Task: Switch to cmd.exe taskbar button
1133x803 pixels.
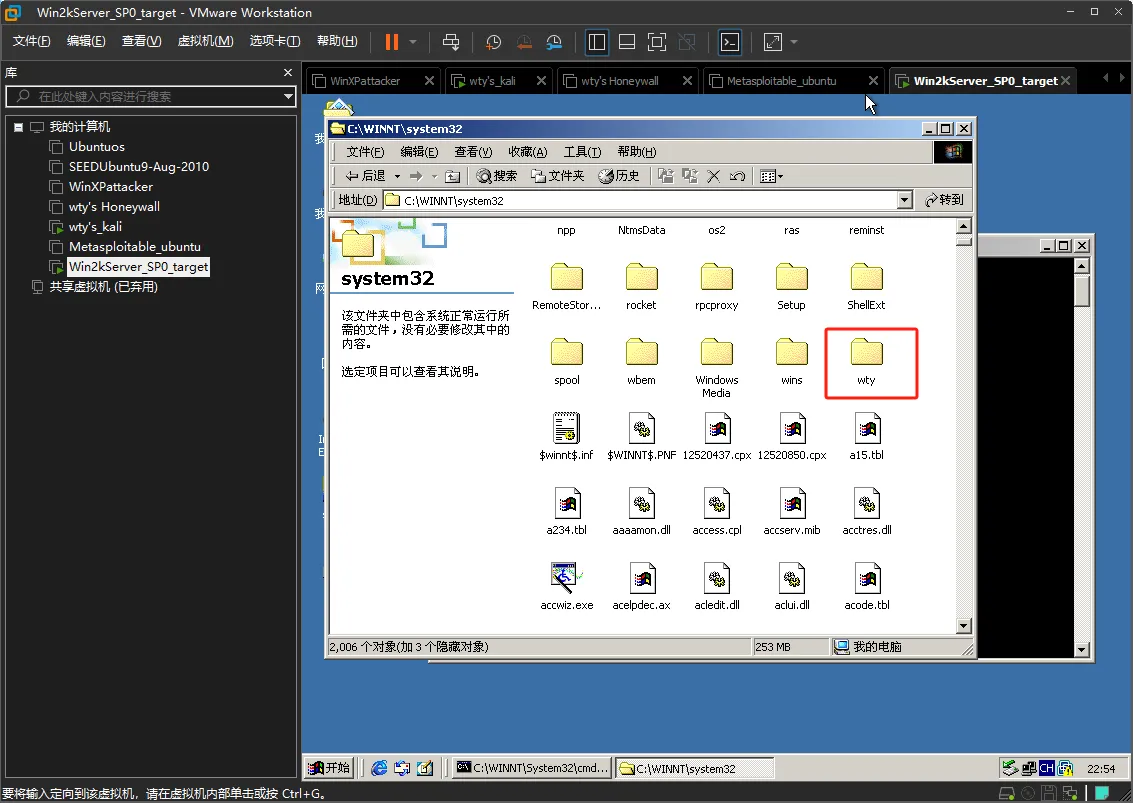Action: (x=533, y=768)
